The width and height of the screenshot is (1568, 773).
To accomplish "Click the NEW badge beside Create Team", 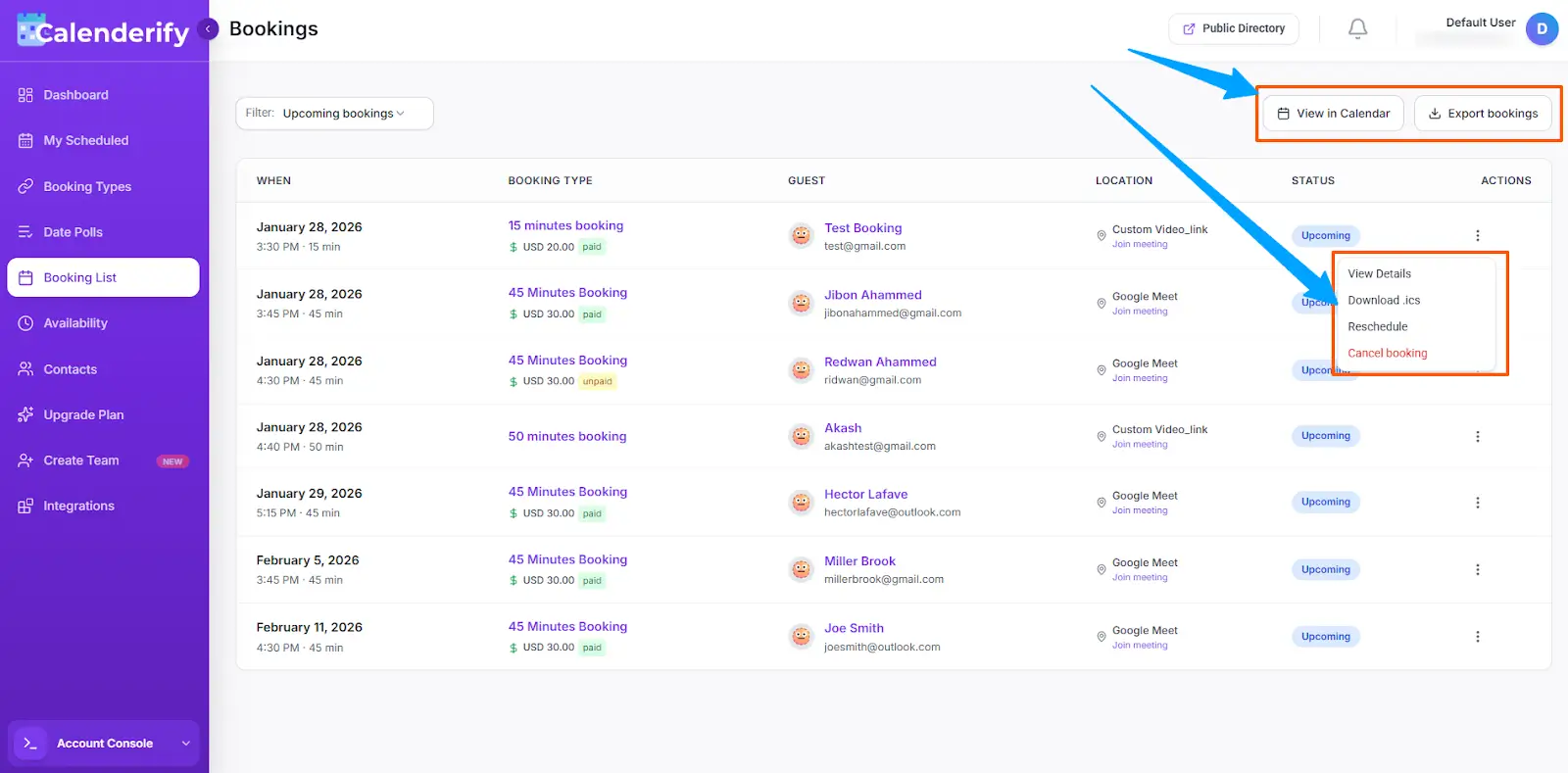I will 172,461.
